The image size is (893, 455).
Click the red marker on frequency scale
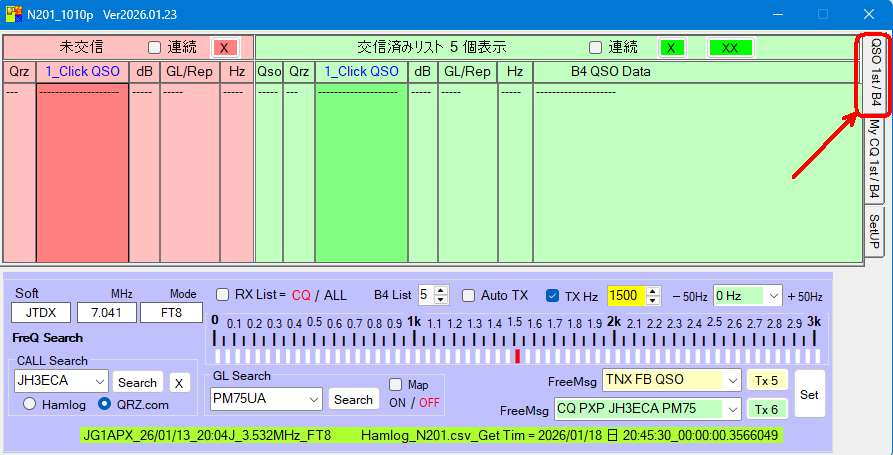pyautogui.click(x=517, y=356)
